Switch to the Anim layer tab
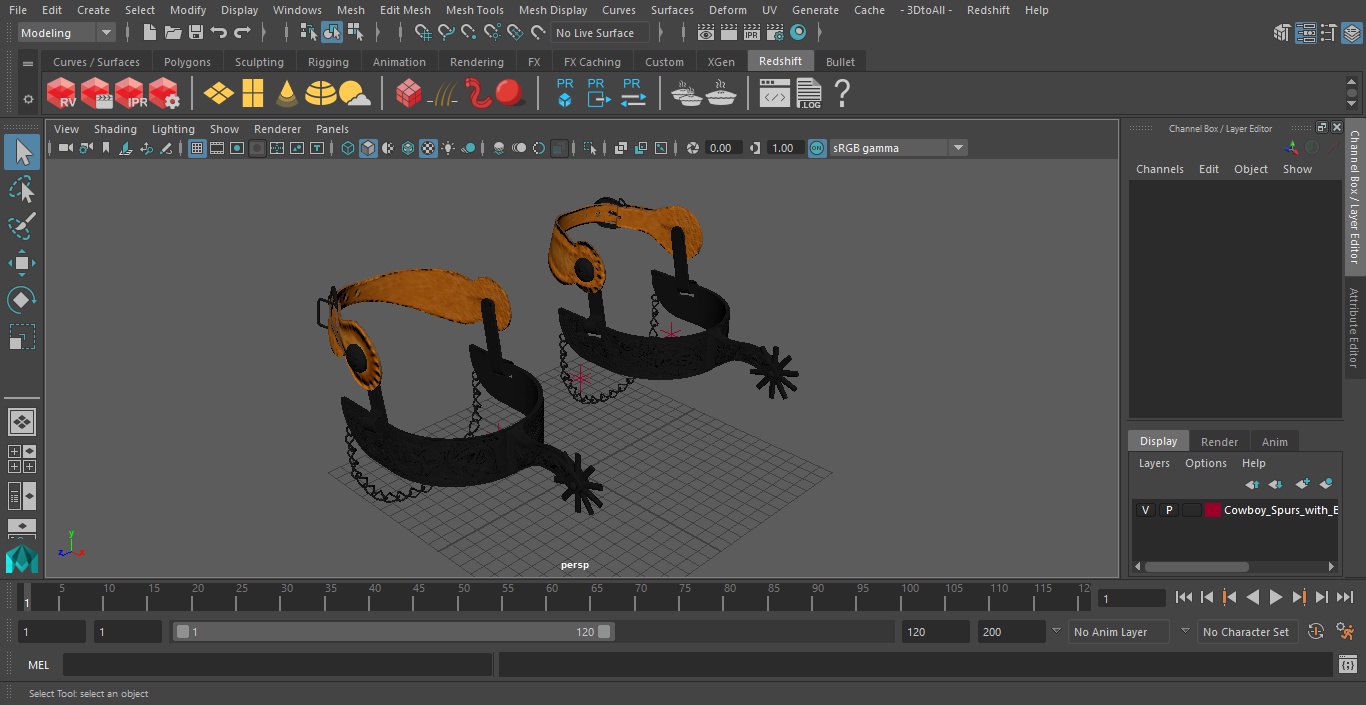The height and width of the screenshot is (705, 1366). [1274, 441]
